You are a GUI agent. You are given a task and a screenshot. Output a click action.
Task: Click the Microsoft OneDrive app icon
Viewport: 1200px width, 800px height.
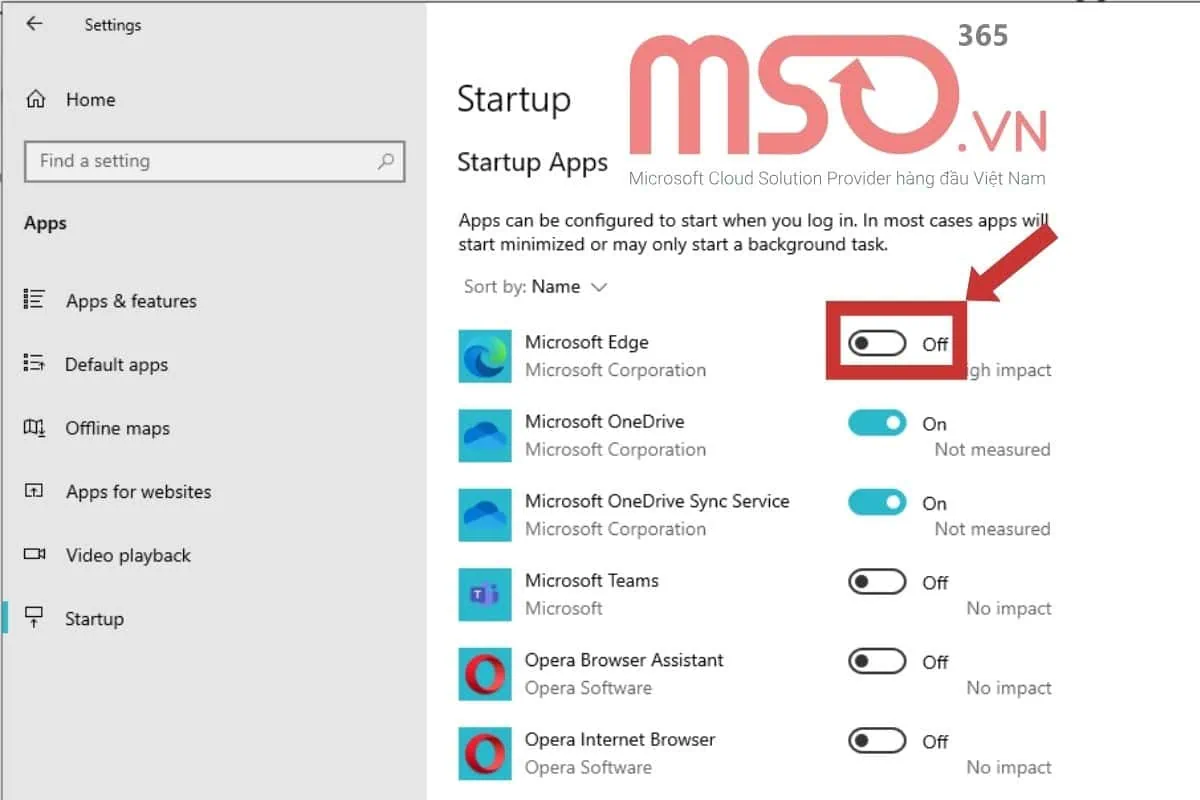[x=485, y=436]
